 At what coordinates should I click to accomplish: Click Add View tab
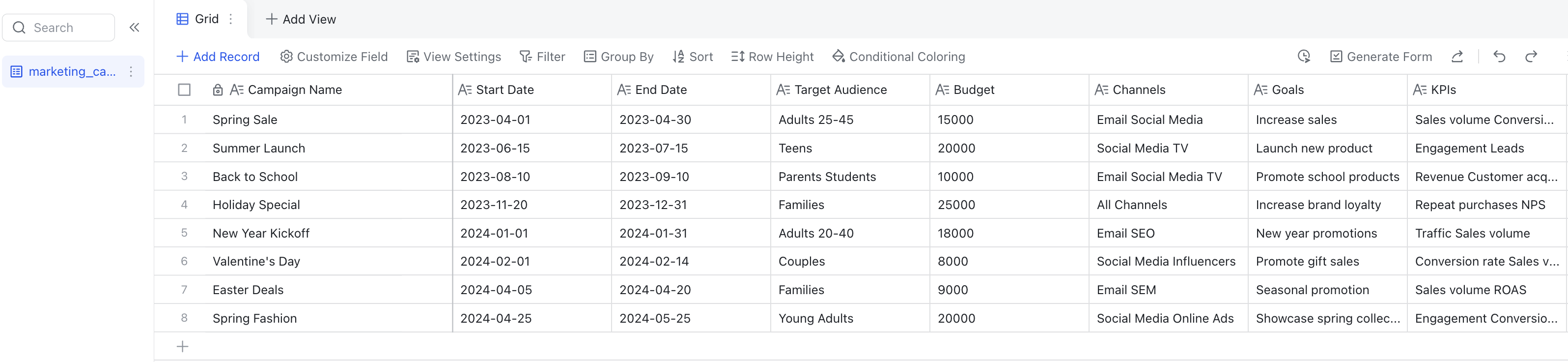click(x=301, y=20)
